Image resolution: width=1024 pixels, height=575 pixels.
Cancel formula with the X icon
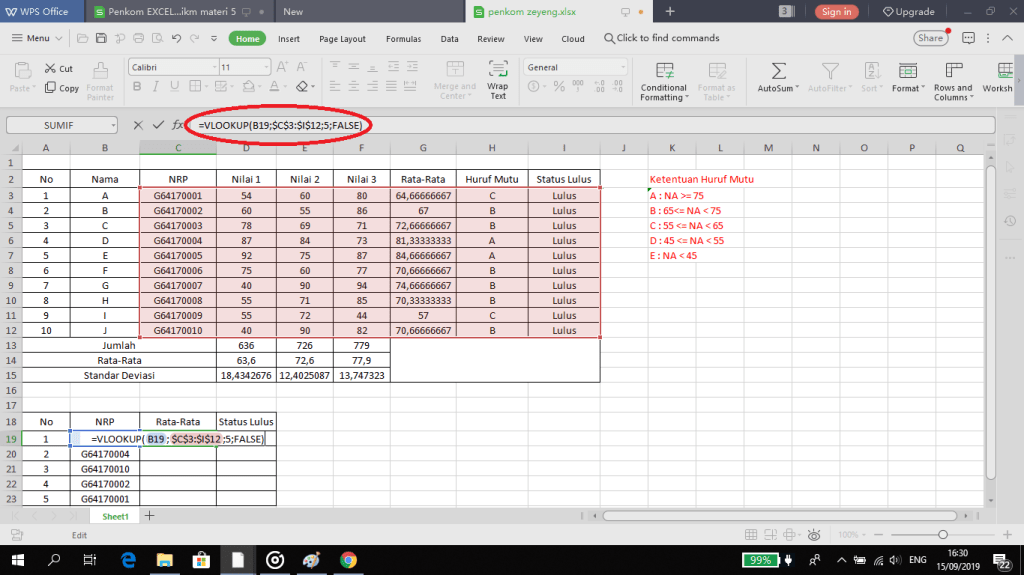tap(138, 125)
